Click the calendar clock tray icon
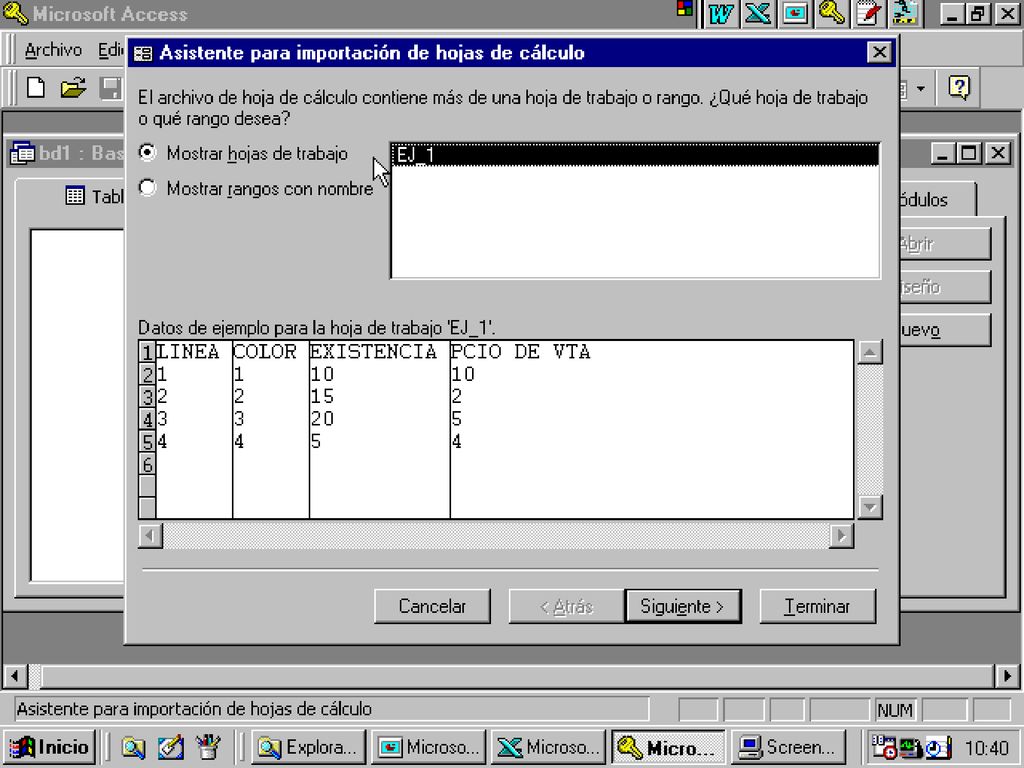This screenshot has width=1024, height=768. 884,747
